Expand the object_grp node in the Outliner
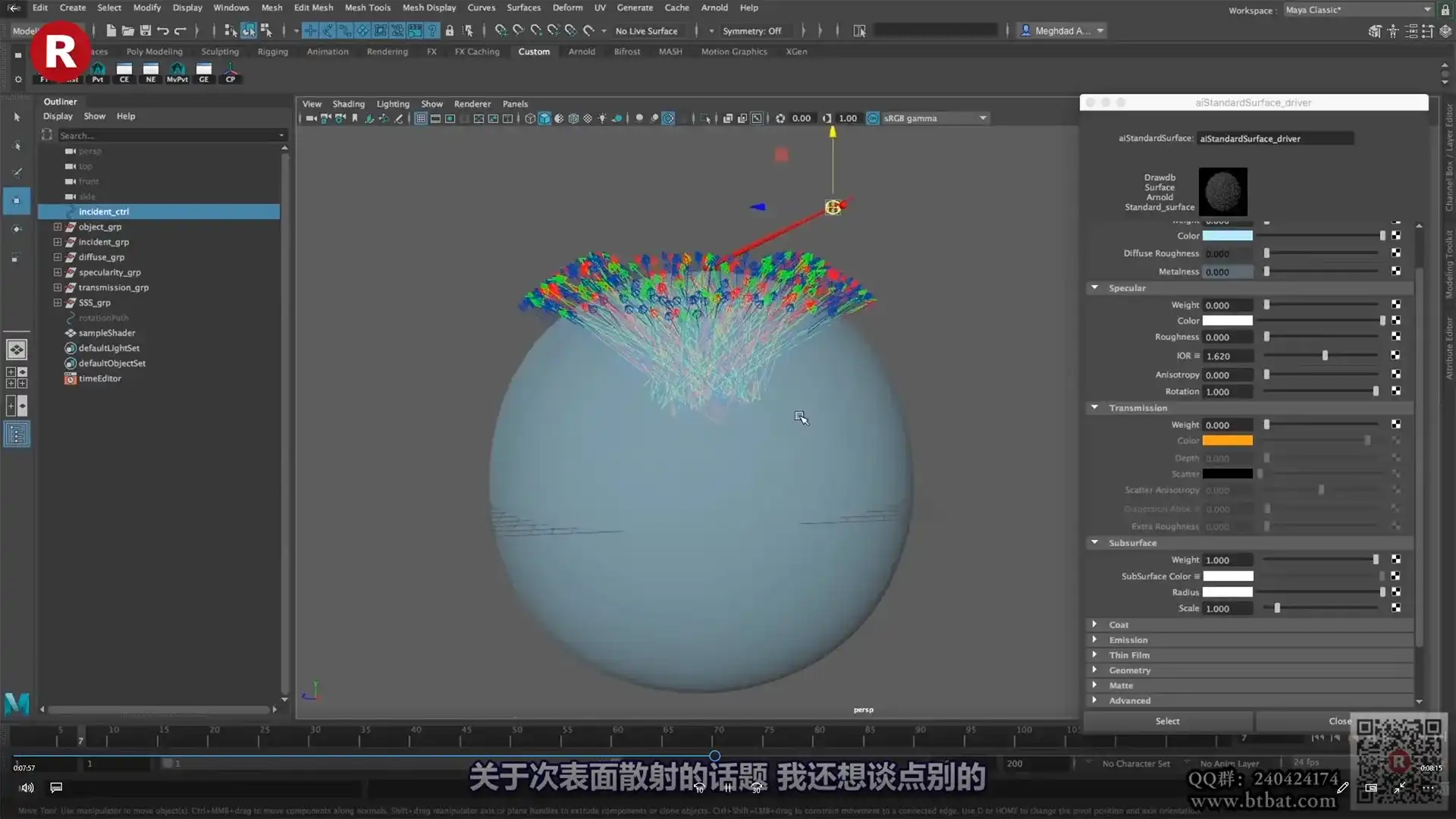The height and width of the screenshot is (819, 1456). point(57,227)
